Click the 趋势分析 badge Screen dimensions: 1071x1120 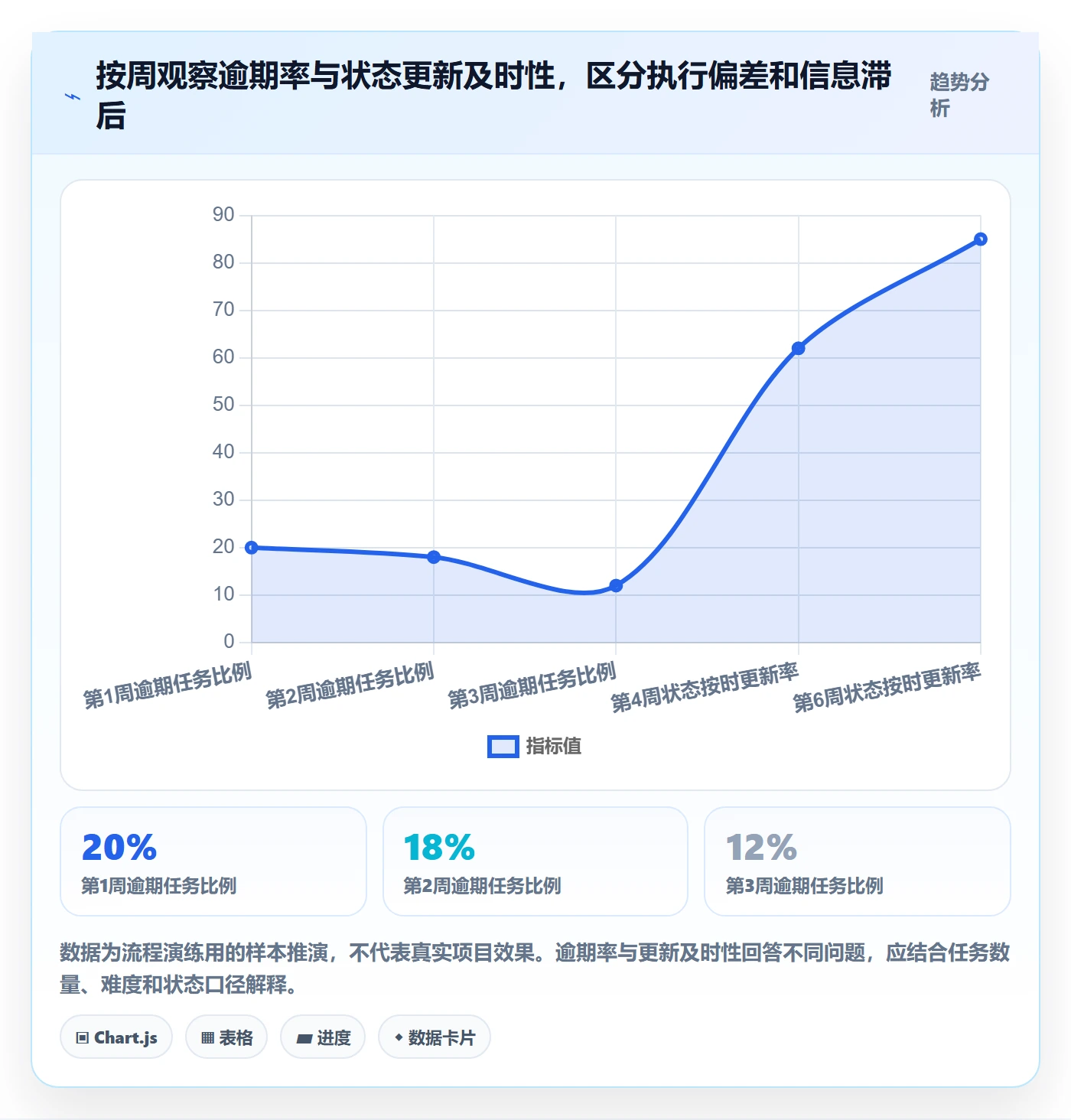(x=960, y=95)
